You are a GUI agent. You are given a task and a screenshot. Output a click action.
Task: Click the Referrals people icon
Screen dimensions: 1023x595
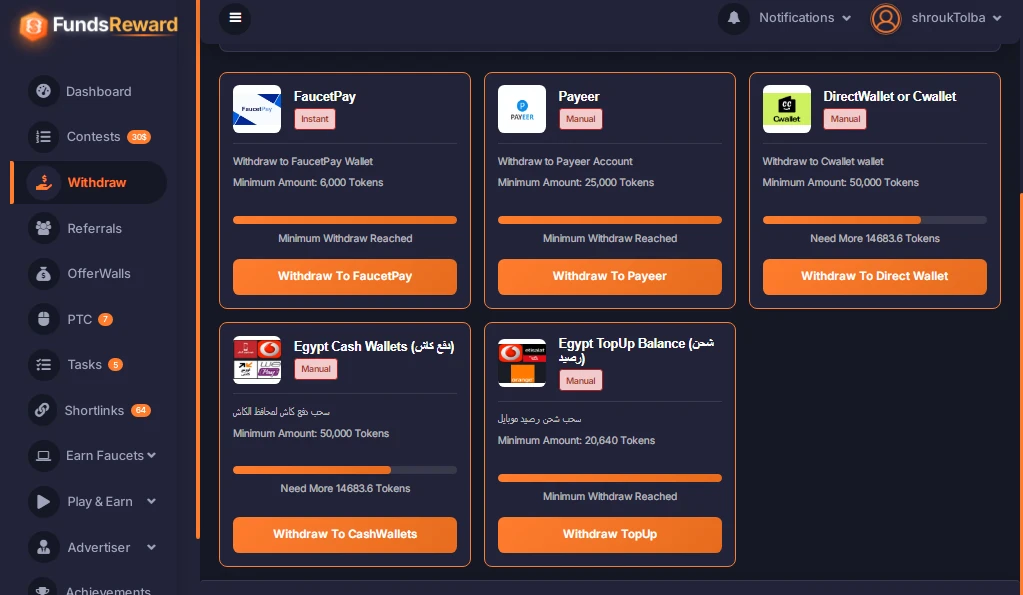[44, 228]
